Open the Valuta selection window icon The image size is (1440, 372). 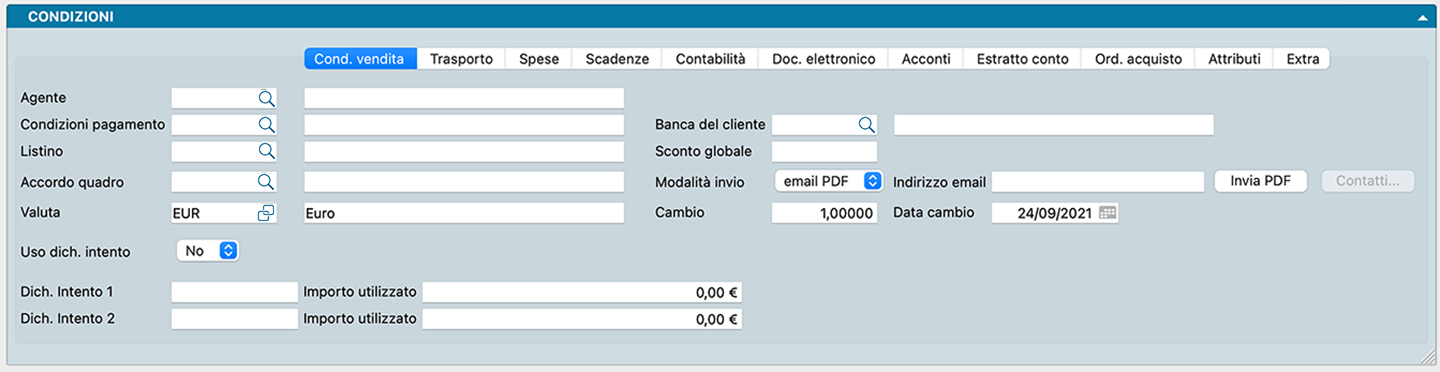266,213
